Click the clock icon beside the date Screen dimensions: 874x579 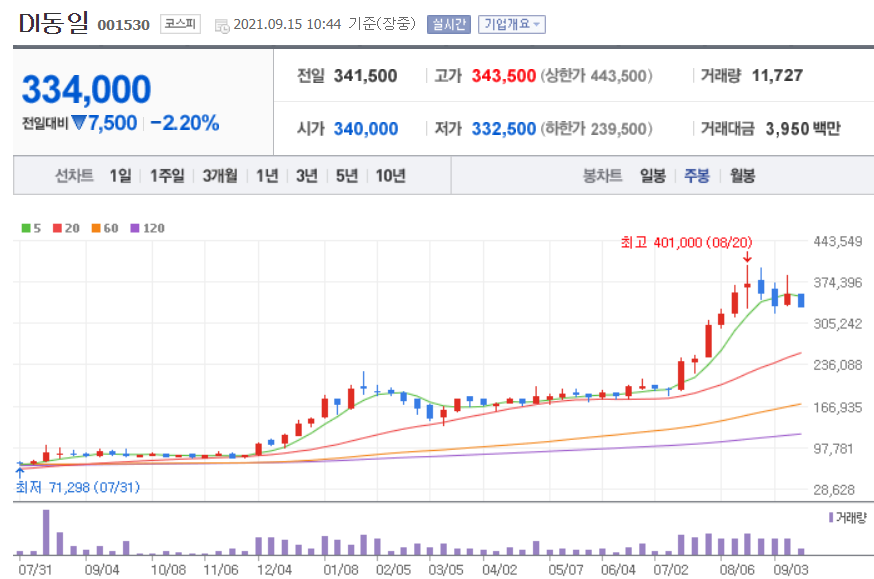(x=222, y=26)
